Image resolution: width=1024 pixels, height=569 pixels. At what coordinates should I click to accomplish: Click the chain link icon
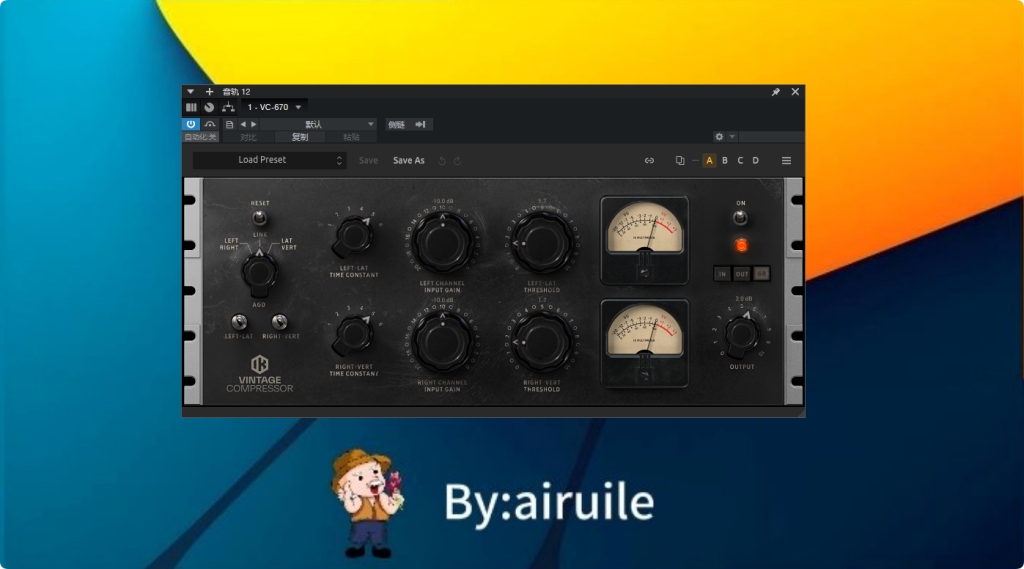pos(649,161)
